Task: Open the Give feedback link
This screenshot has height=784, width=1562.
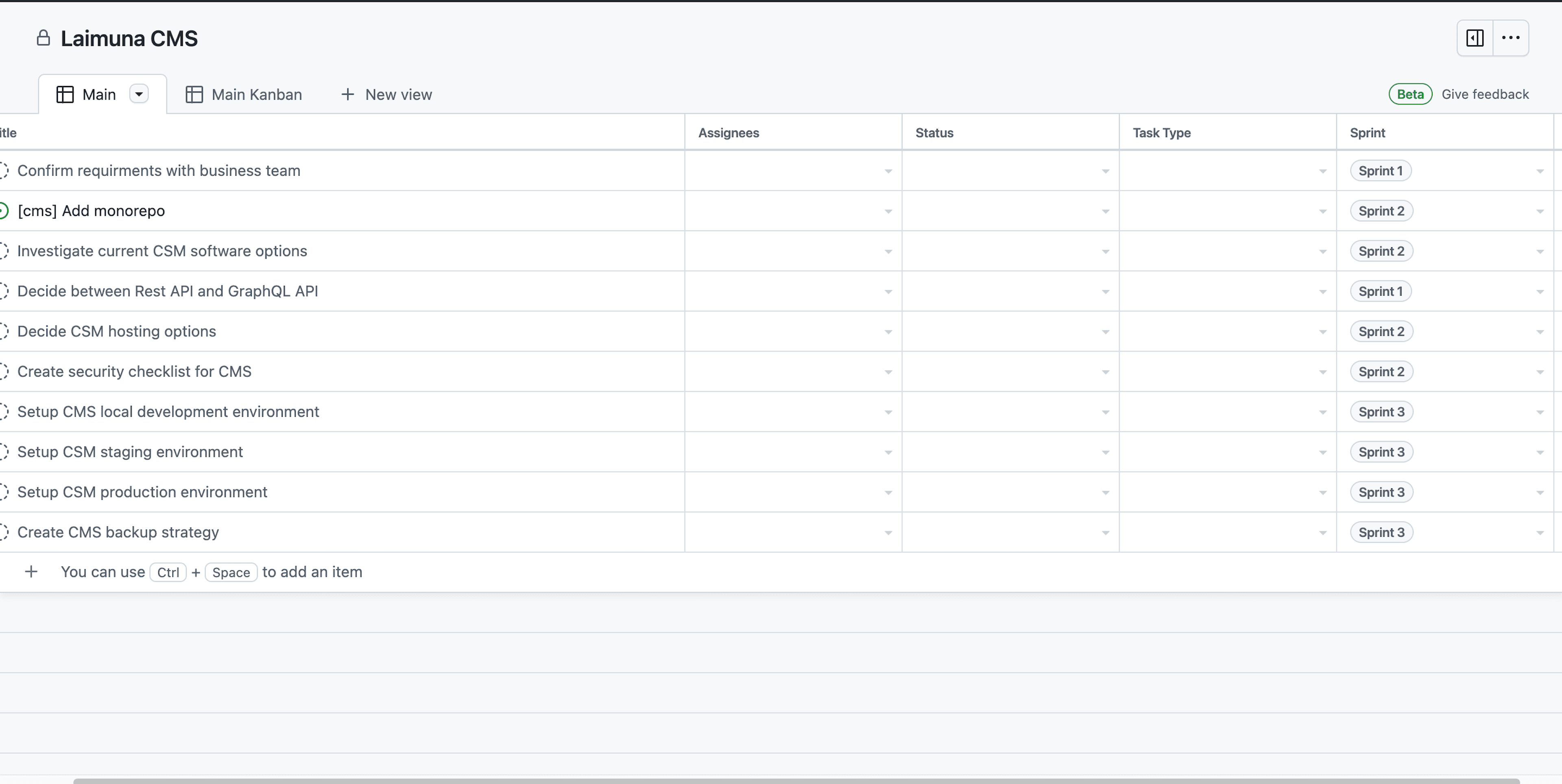Action: click(1485, 94)
